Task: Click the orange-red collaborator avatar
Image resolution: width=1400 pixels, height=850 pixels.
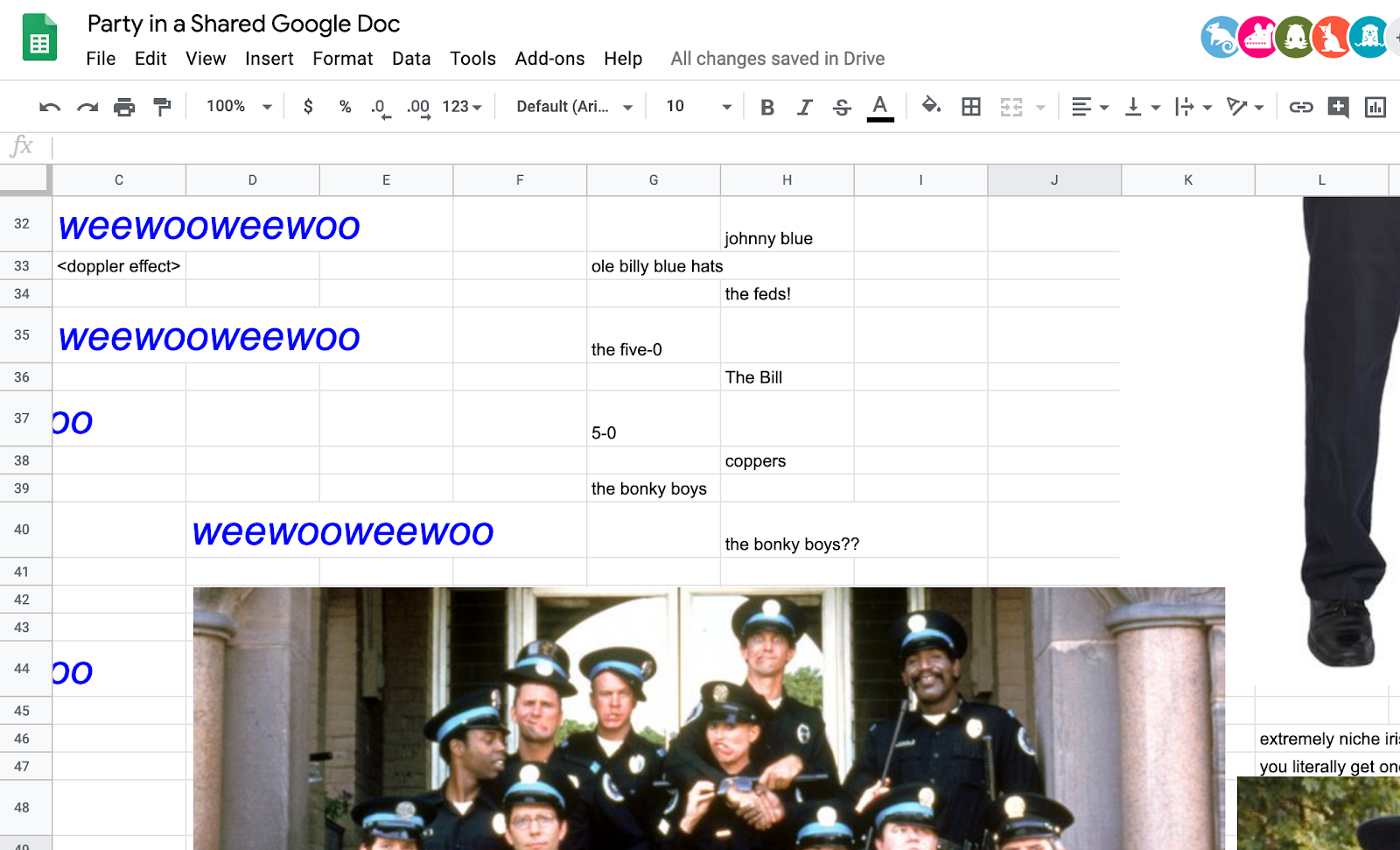Action: click(x=1333, y=38)
